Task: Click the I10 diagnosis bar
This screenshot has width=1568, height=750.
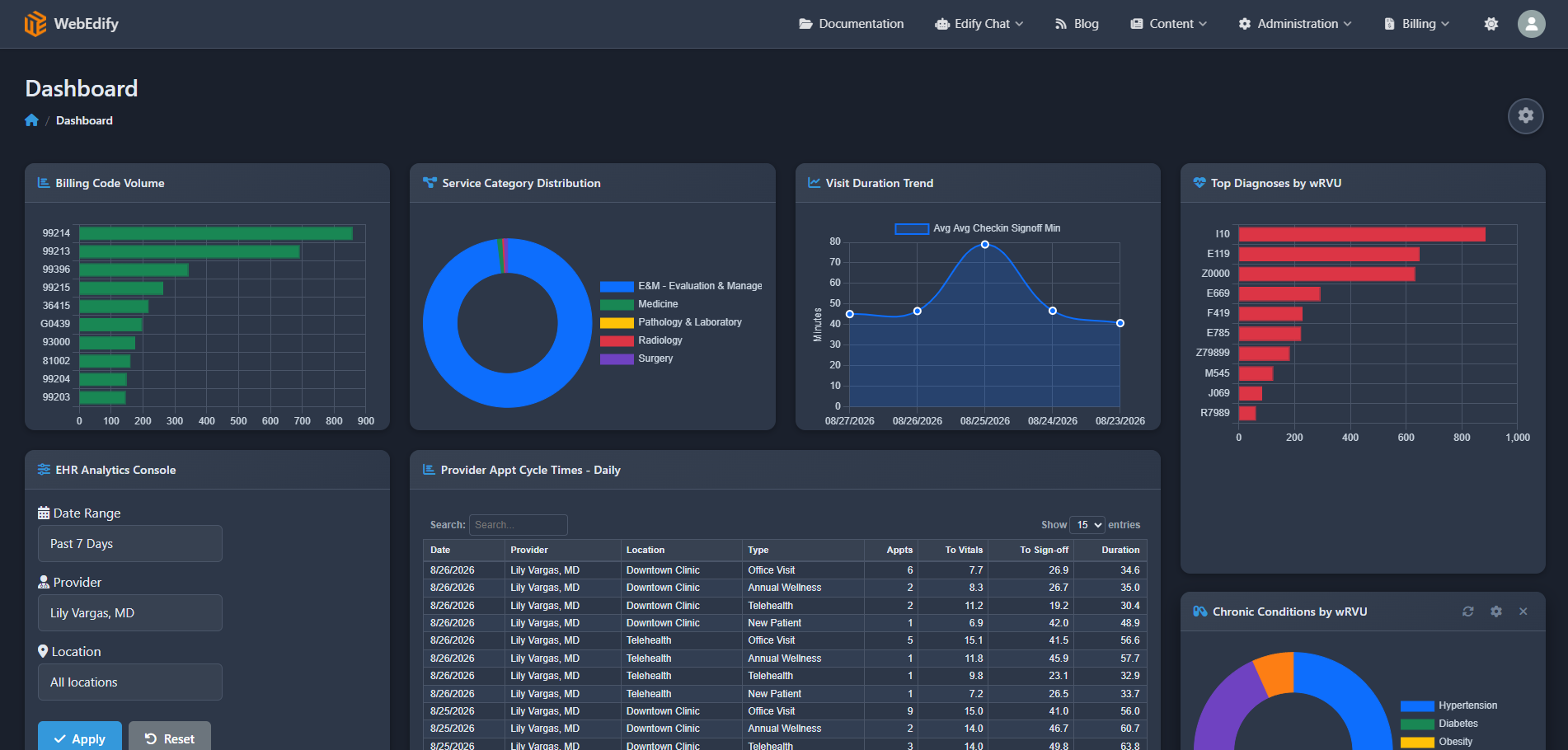Action: click(x=1362, y=234)
